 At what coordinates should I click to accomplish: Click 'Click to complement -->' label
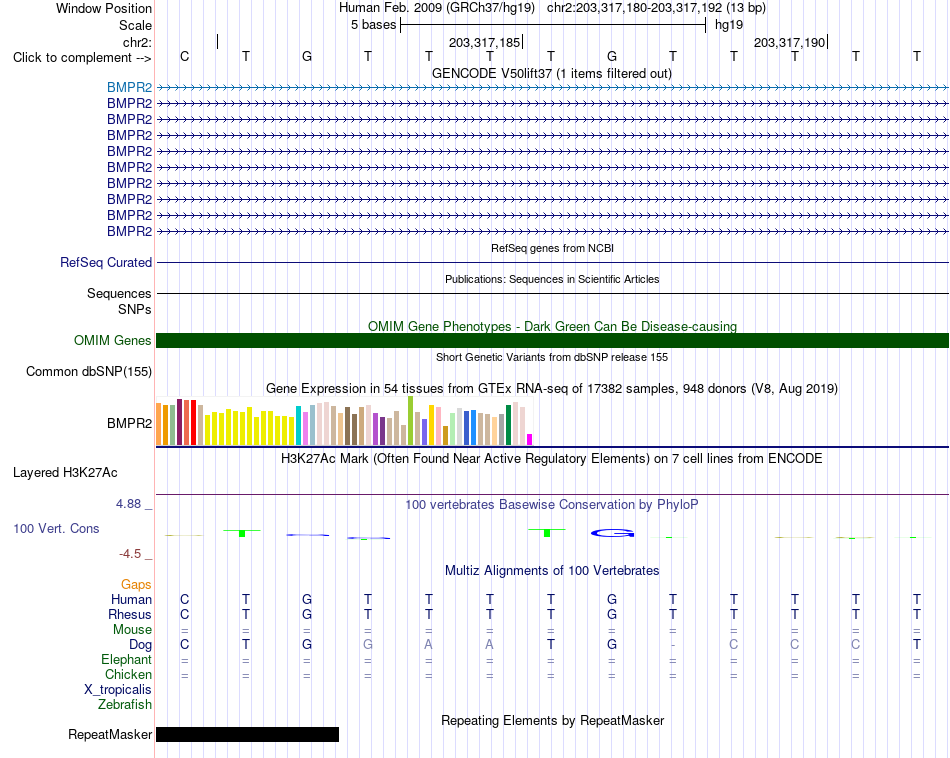pos(82,58)
